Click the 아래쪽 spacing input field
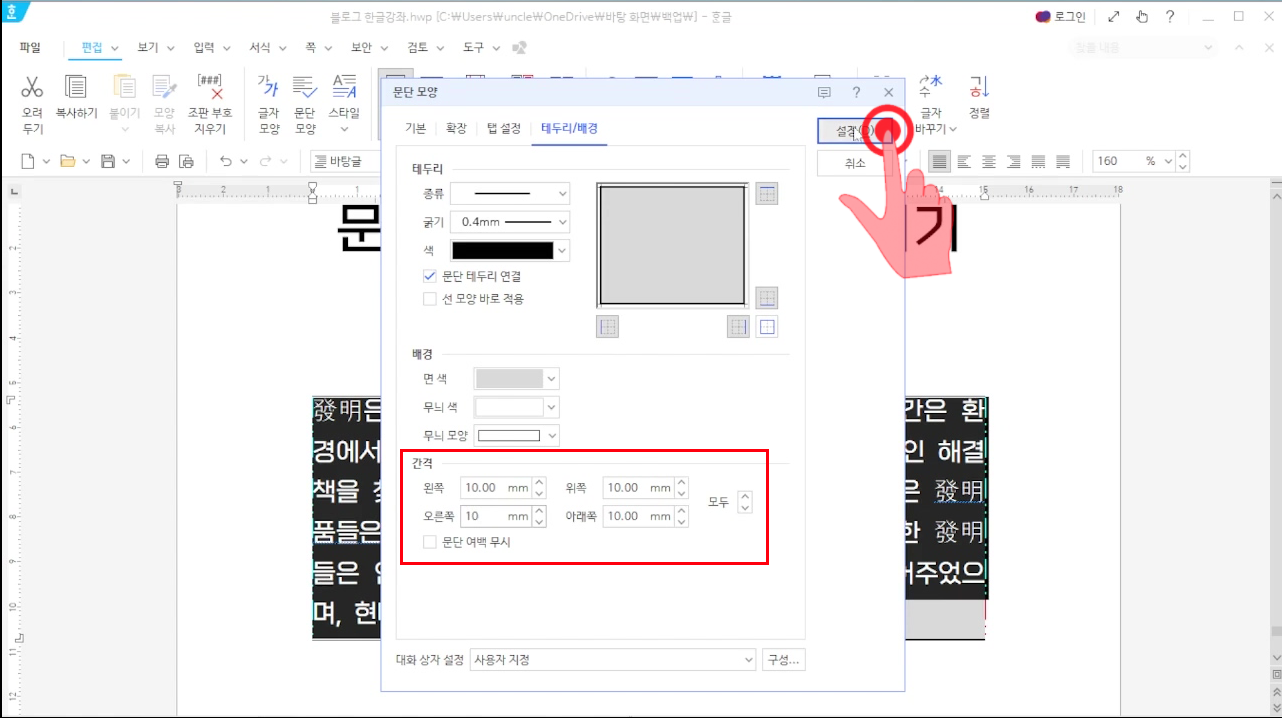This screenshot has height=718, width=1282. 638,516
